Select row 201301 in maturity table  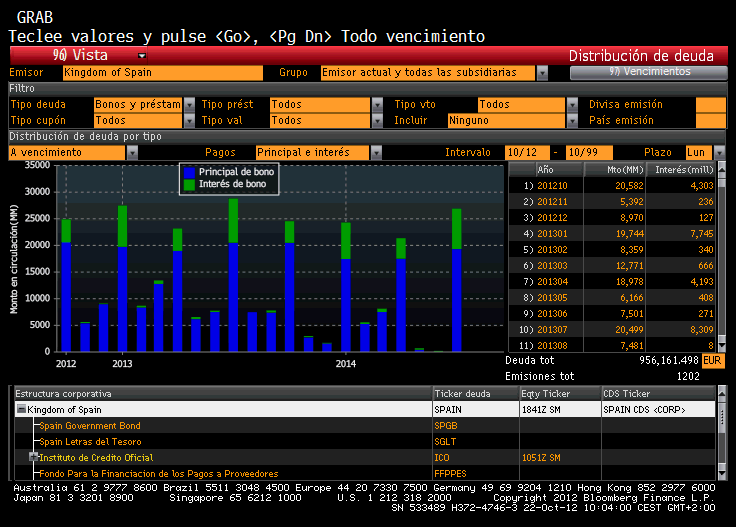point(552,234)
